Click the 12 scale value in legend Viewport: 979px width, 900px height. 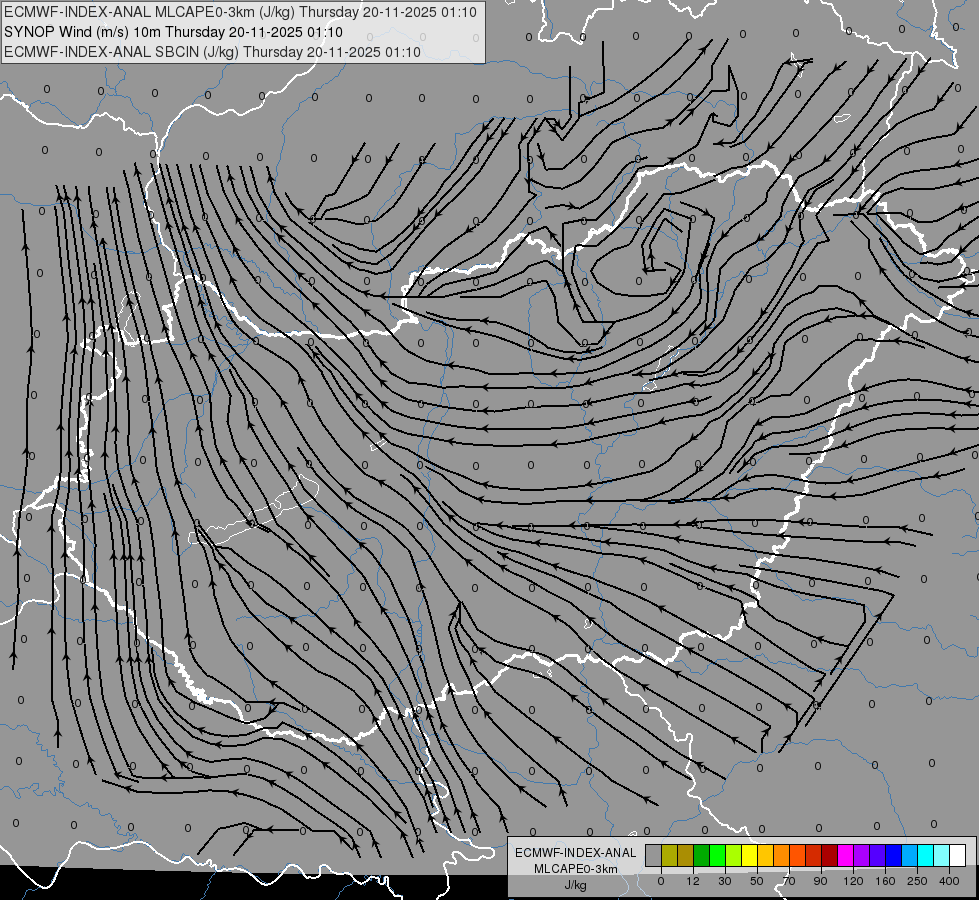tap(693, 882)
